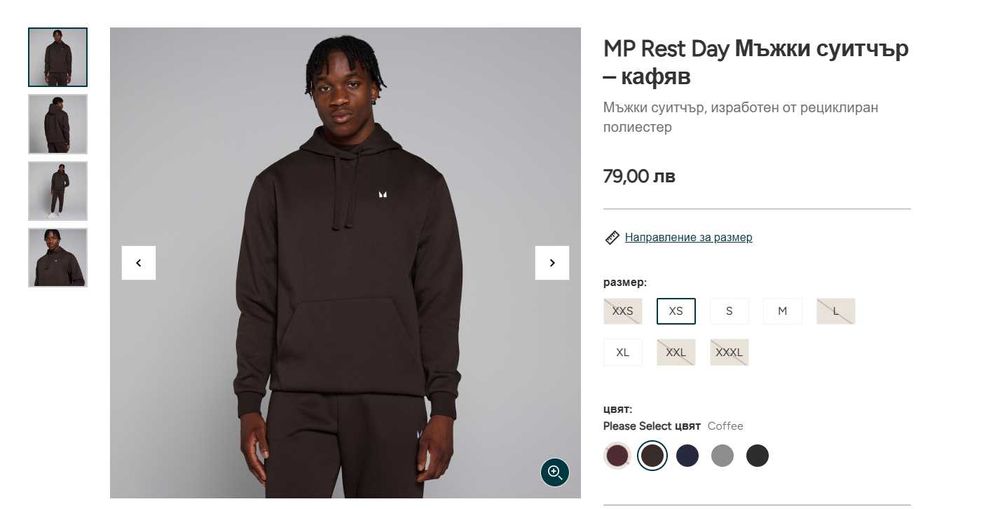1000x509 pixels.
Task: Choose size XL
Action: tap(623, 352)
